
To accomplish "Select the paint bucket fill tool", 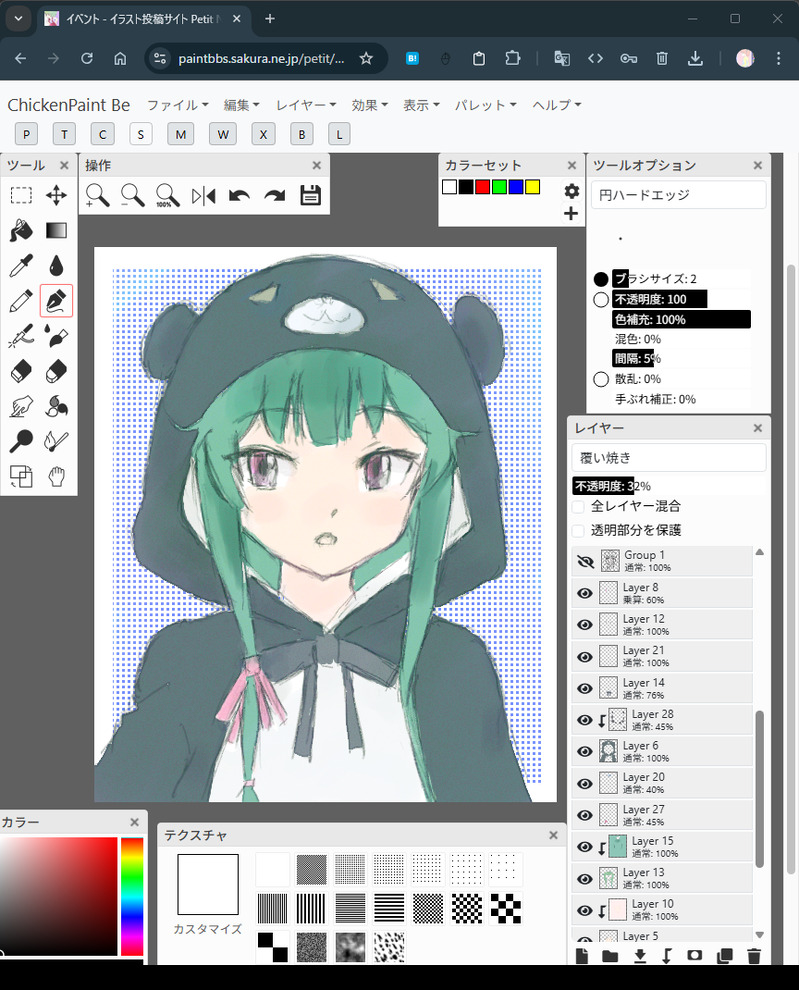I will [x=21, y=231].
